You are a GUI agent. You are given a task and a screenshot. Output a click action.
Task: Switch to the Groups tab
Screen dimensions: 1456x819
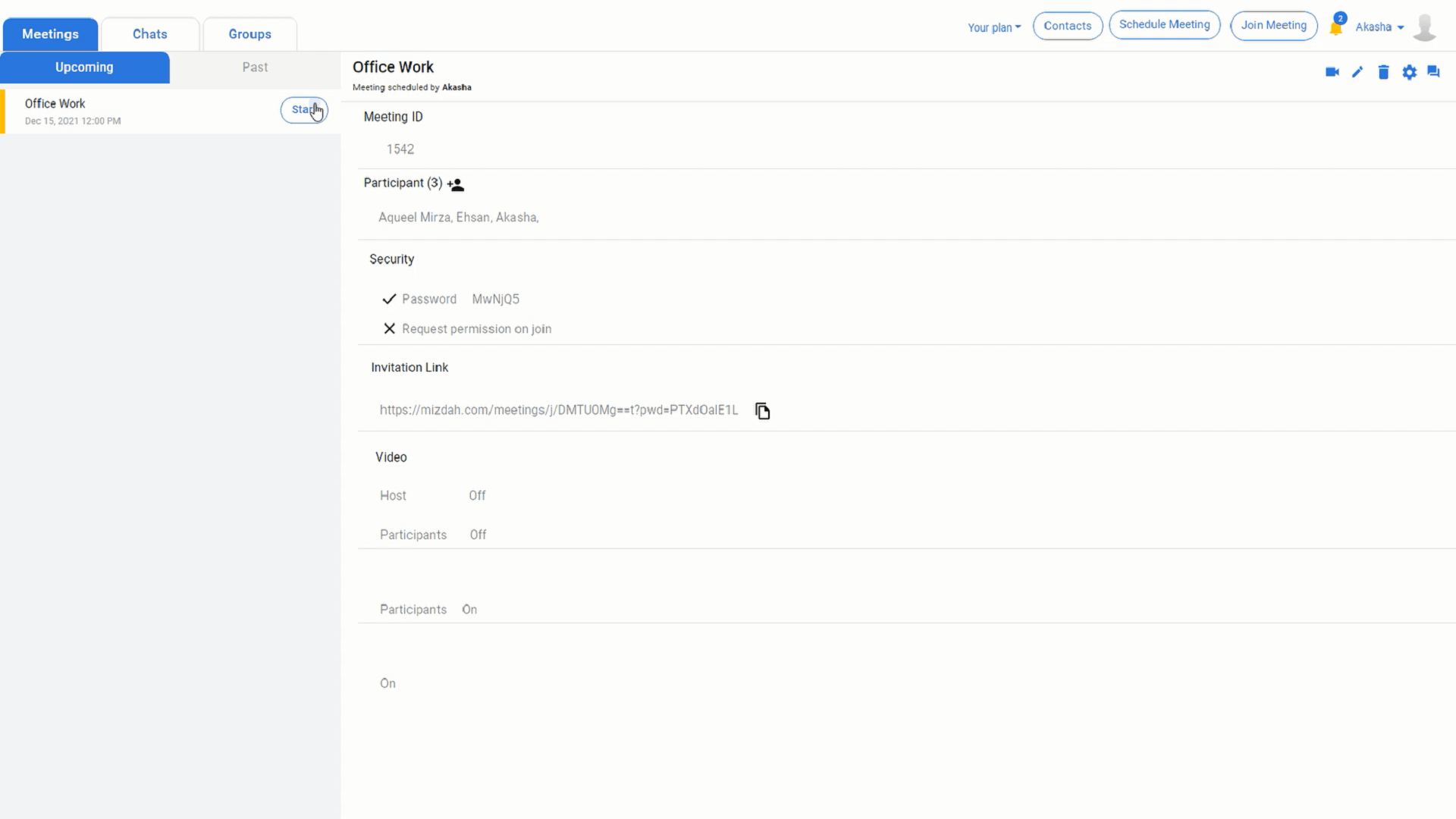point(250,34)
